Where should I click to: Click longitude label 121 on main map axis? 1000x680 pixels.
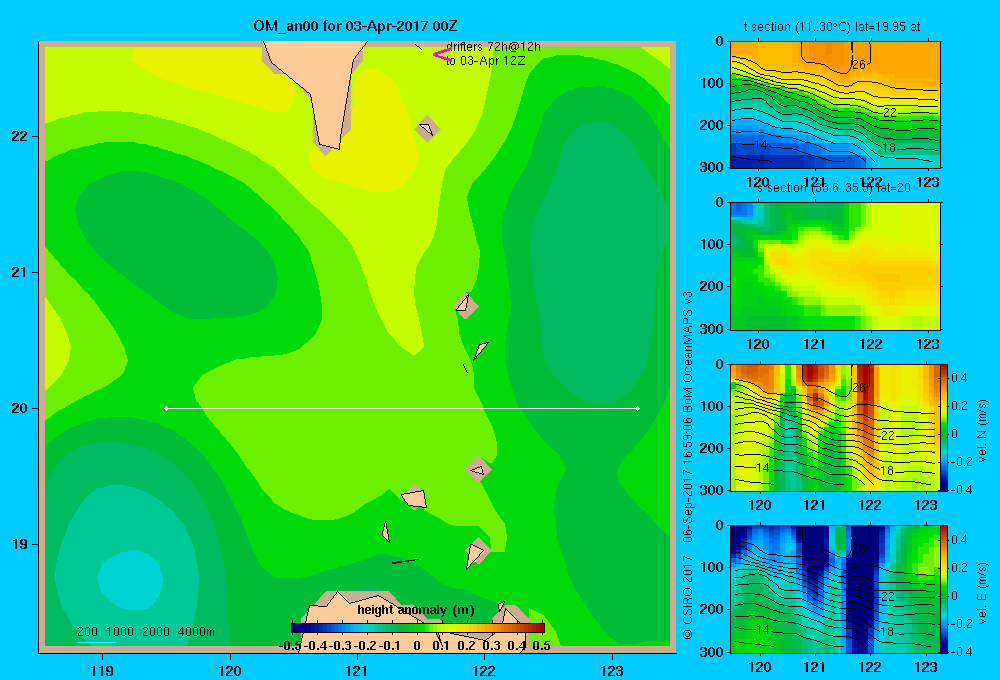tap(357, 670)
